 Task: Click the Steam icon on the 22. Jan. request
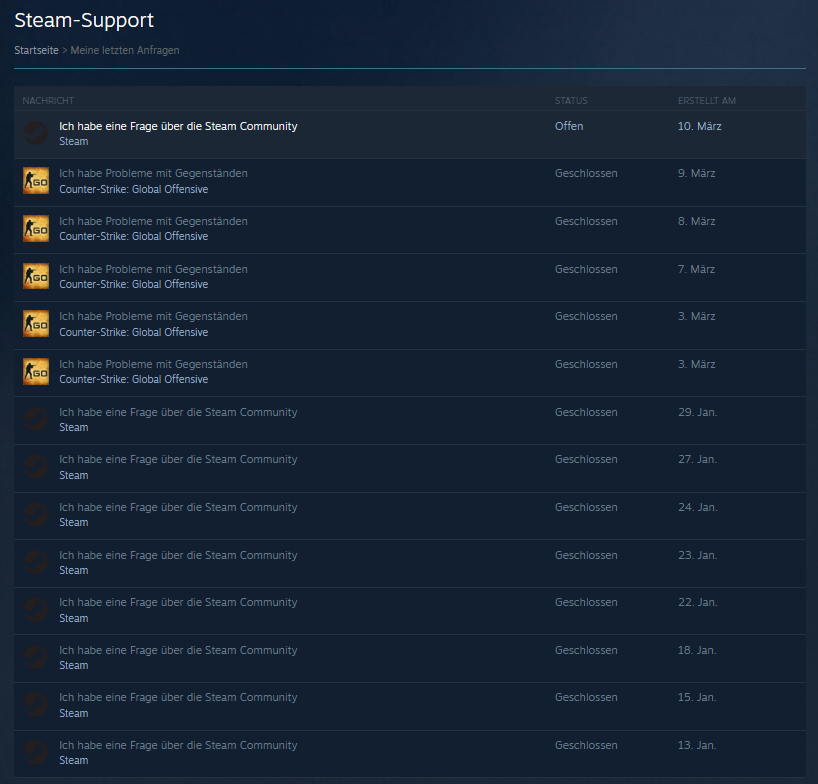36,610
